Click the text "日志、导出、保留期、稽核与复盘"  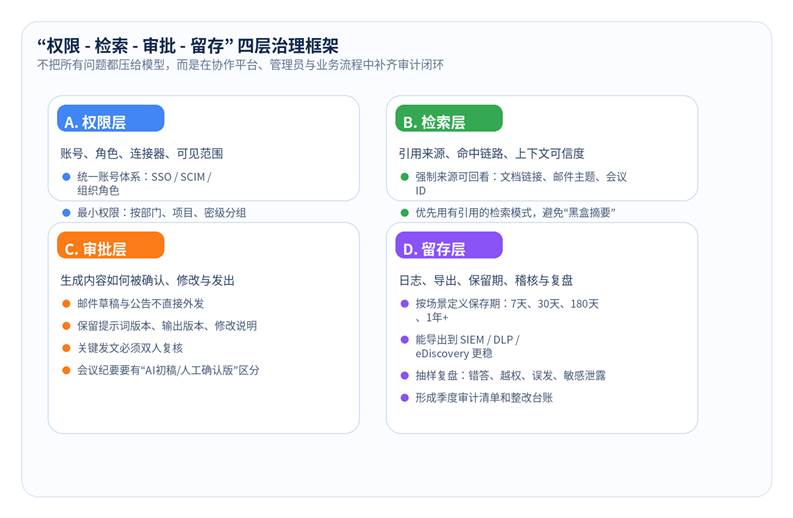486,280
